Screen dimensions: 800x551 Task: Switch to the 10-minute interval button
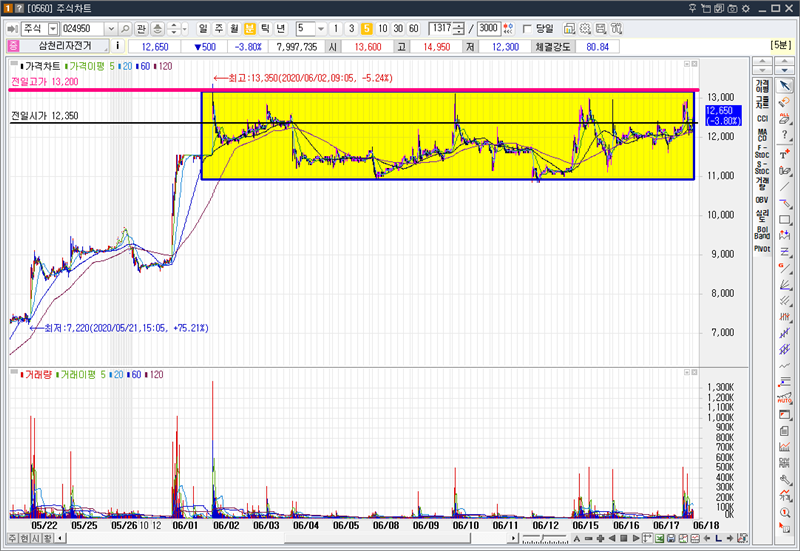(383, 29)
